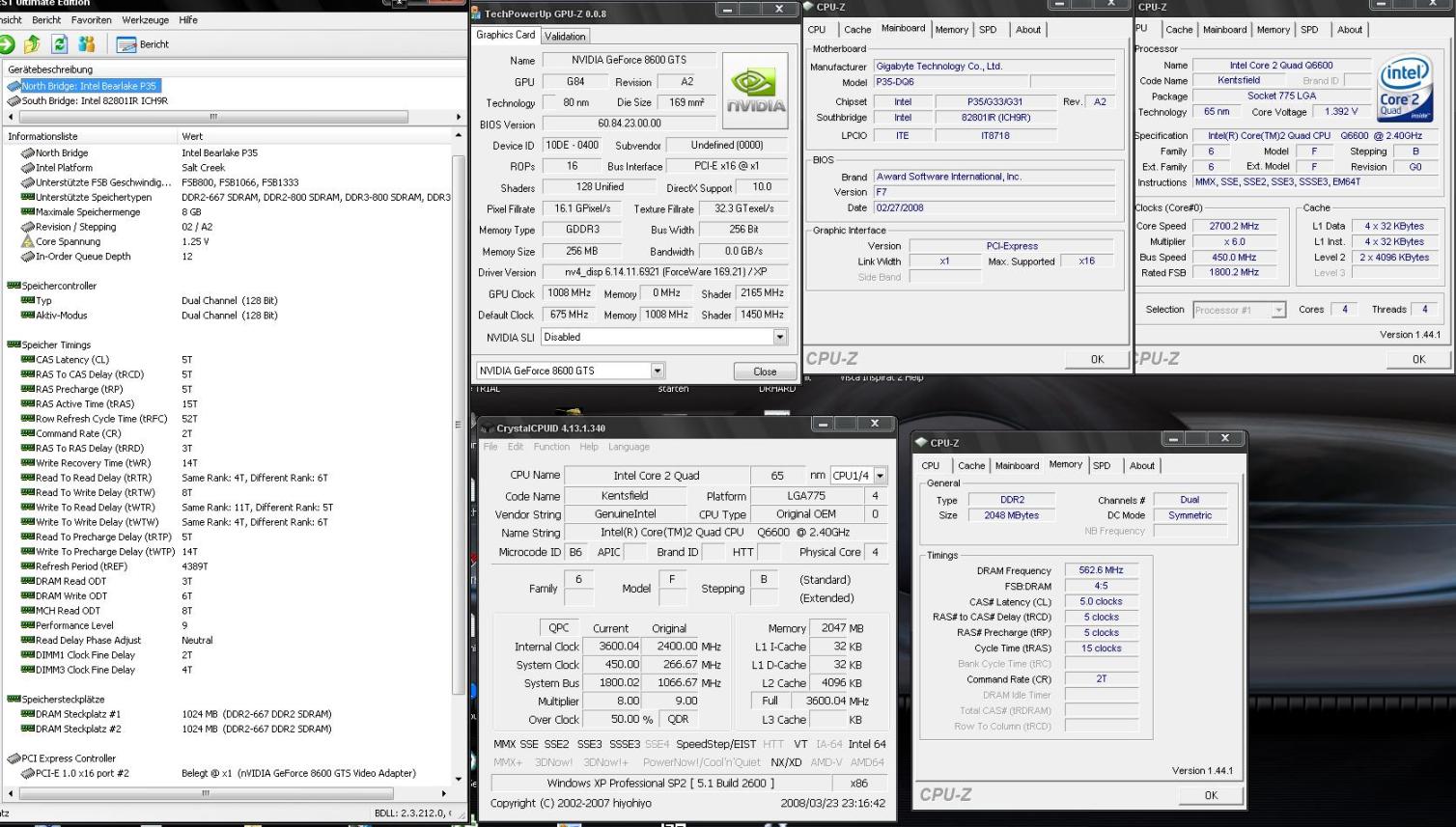Image resolution: width=1456 pixels, height=827 pixels.
Task: Click the chip icon beside North Bridge: Intel Bearlake P35
Action: [x=14, y=86]
